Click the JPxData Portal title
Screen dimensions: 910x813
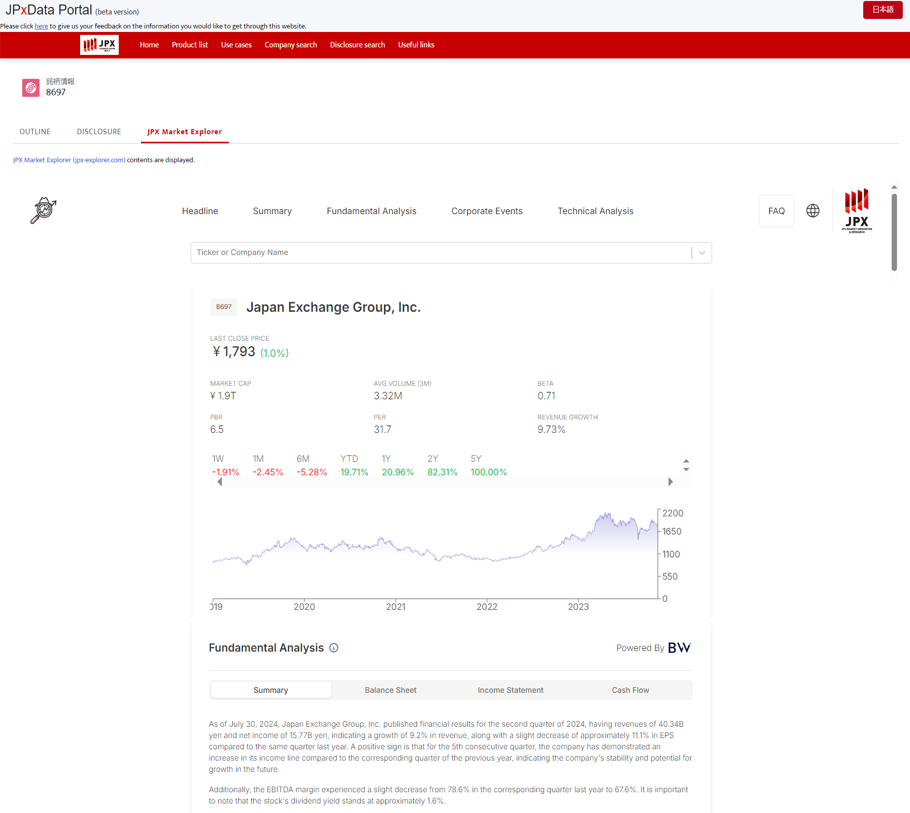49,10
